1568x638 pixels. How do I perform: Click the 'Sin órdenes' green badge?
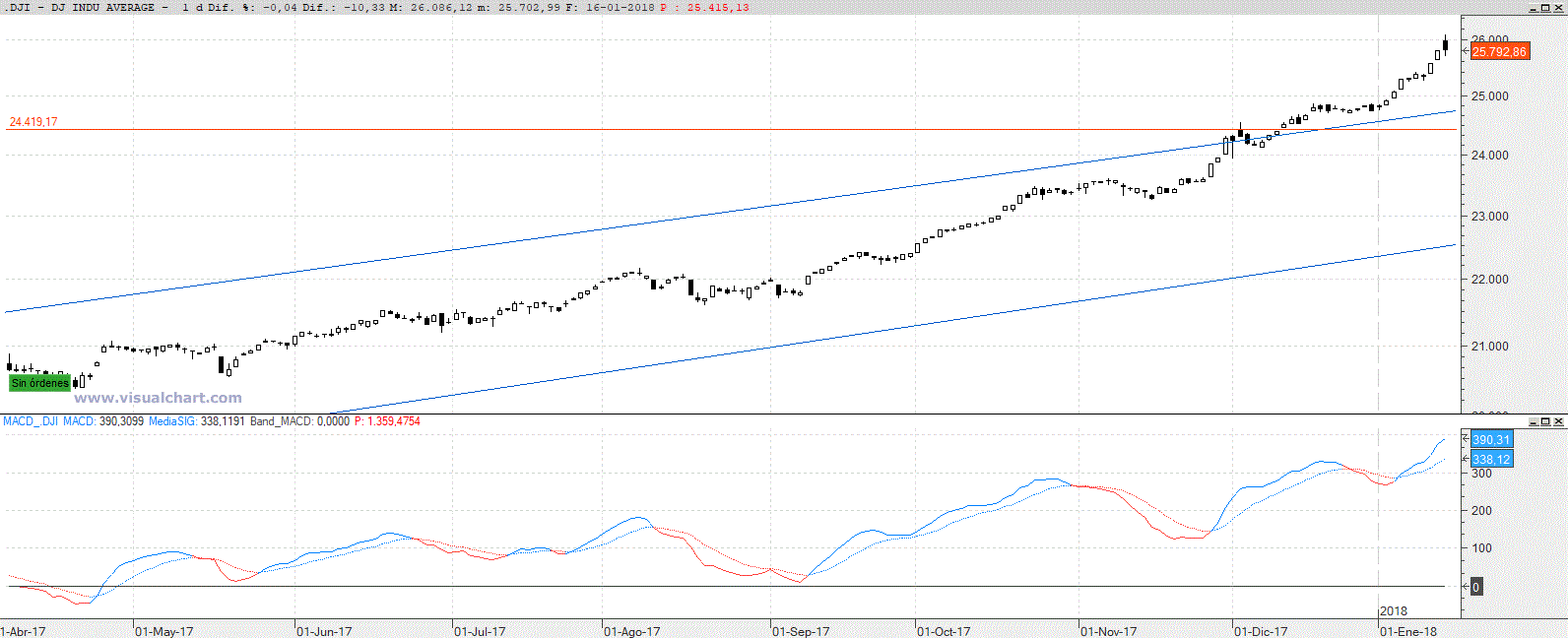[40, 383]
